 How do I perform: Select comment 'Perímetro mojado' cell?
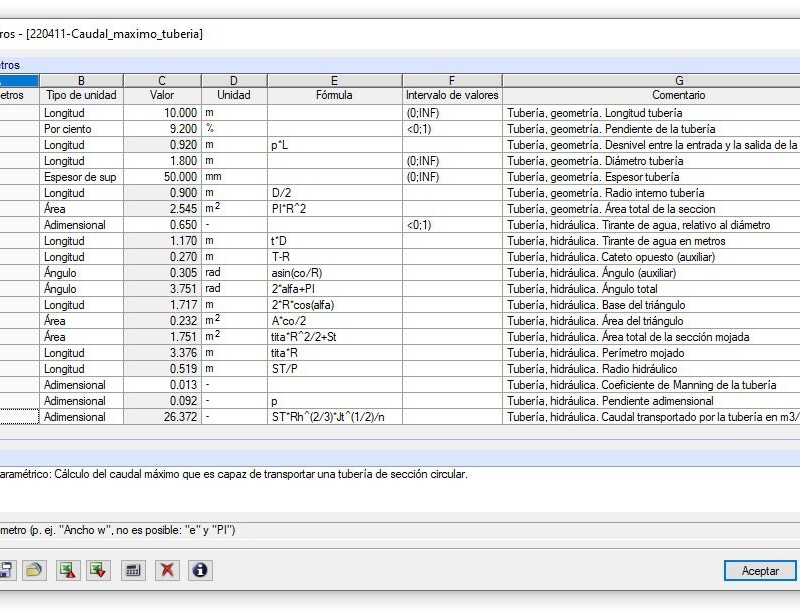click(651, 353)
